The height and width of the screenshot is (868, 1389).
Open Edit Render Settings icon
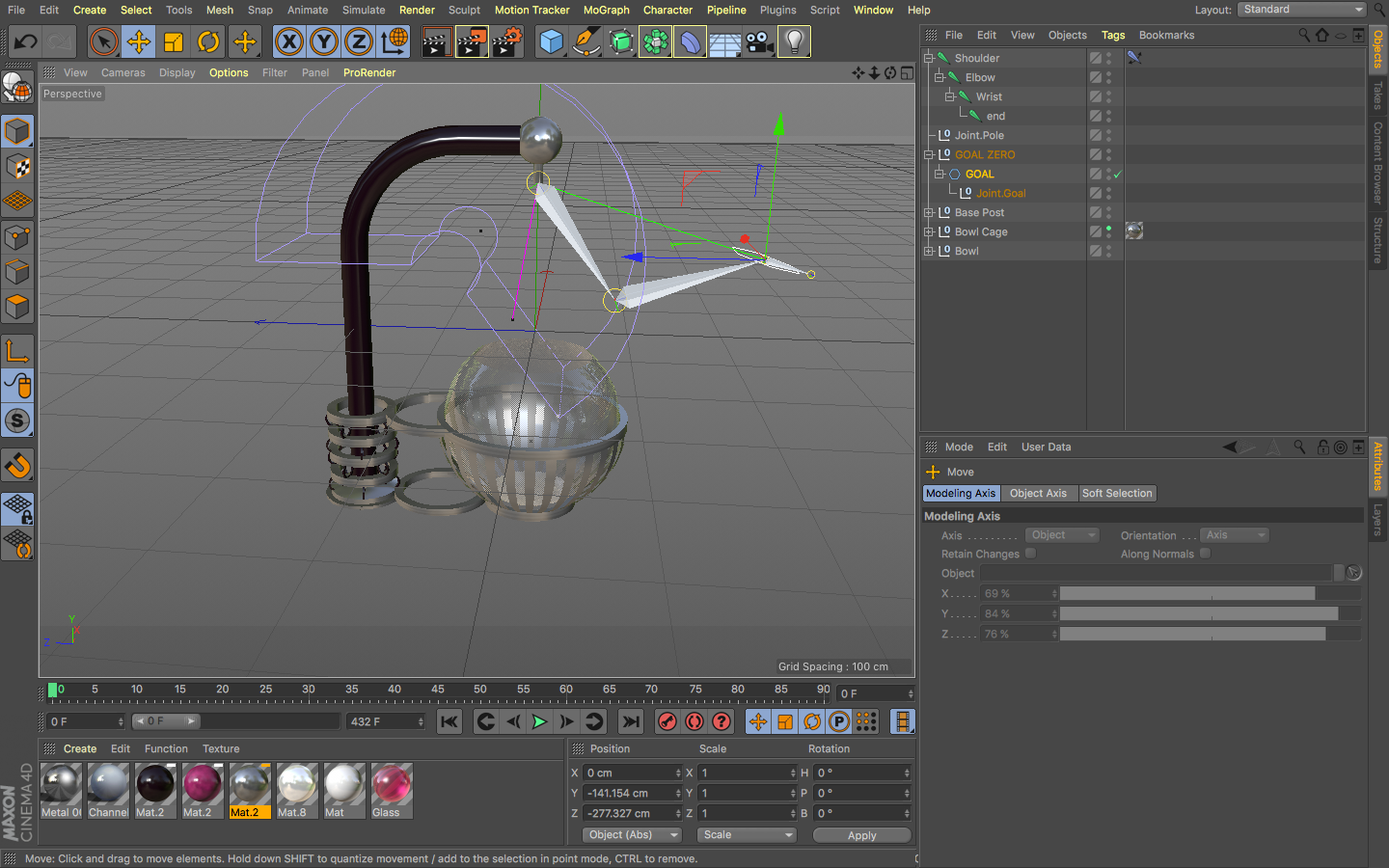click(x=507, y=41)
